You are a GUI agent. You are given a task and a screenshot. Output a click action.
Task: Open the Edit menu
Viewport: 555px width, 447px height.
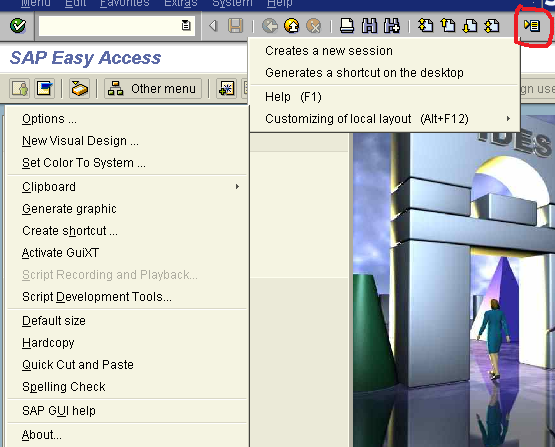pyautogui.click(x=75, y=4)
